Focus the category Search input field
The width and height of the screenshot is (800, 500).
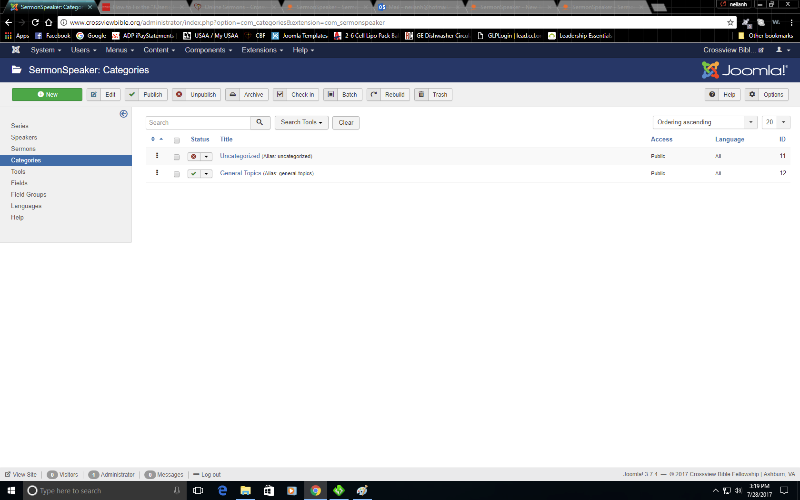click(198, 122)
